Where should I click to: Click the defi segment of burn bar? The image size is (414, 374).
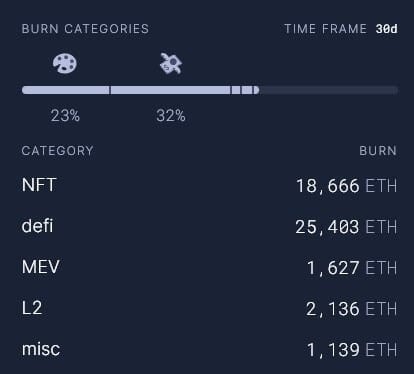[170, 90]
